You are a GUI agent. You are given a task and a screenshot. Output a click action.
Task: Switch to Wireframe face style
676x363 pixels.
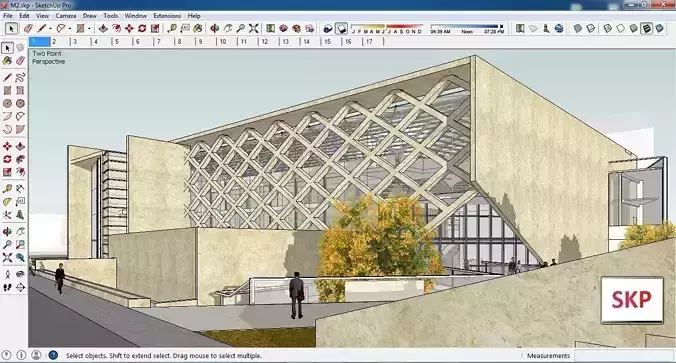[607, 28]
